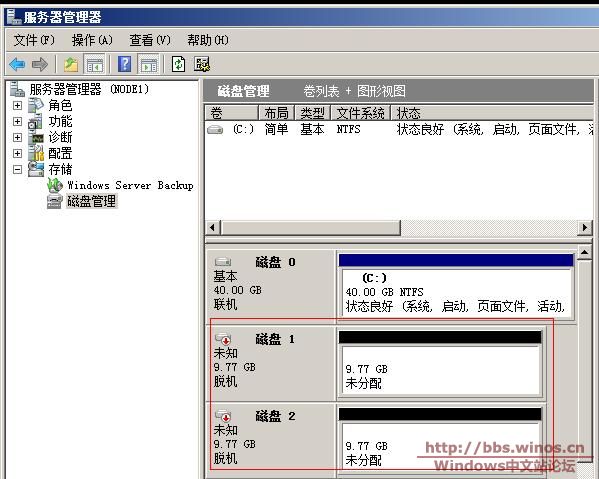Collapse the 存储 tree node
This screenshot has width=599, height=479.
point(17,169)
